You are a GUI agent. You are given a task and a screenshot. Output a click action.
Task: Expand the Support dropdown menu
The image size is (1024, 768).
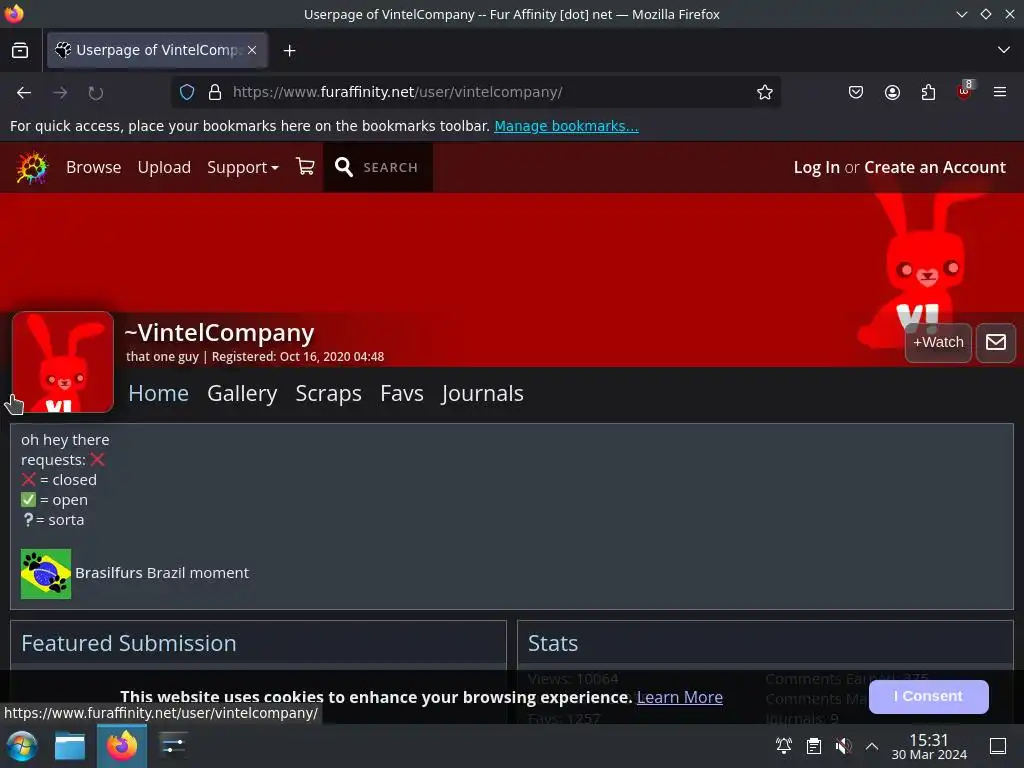pyautogui.click(x=242, y=167)
